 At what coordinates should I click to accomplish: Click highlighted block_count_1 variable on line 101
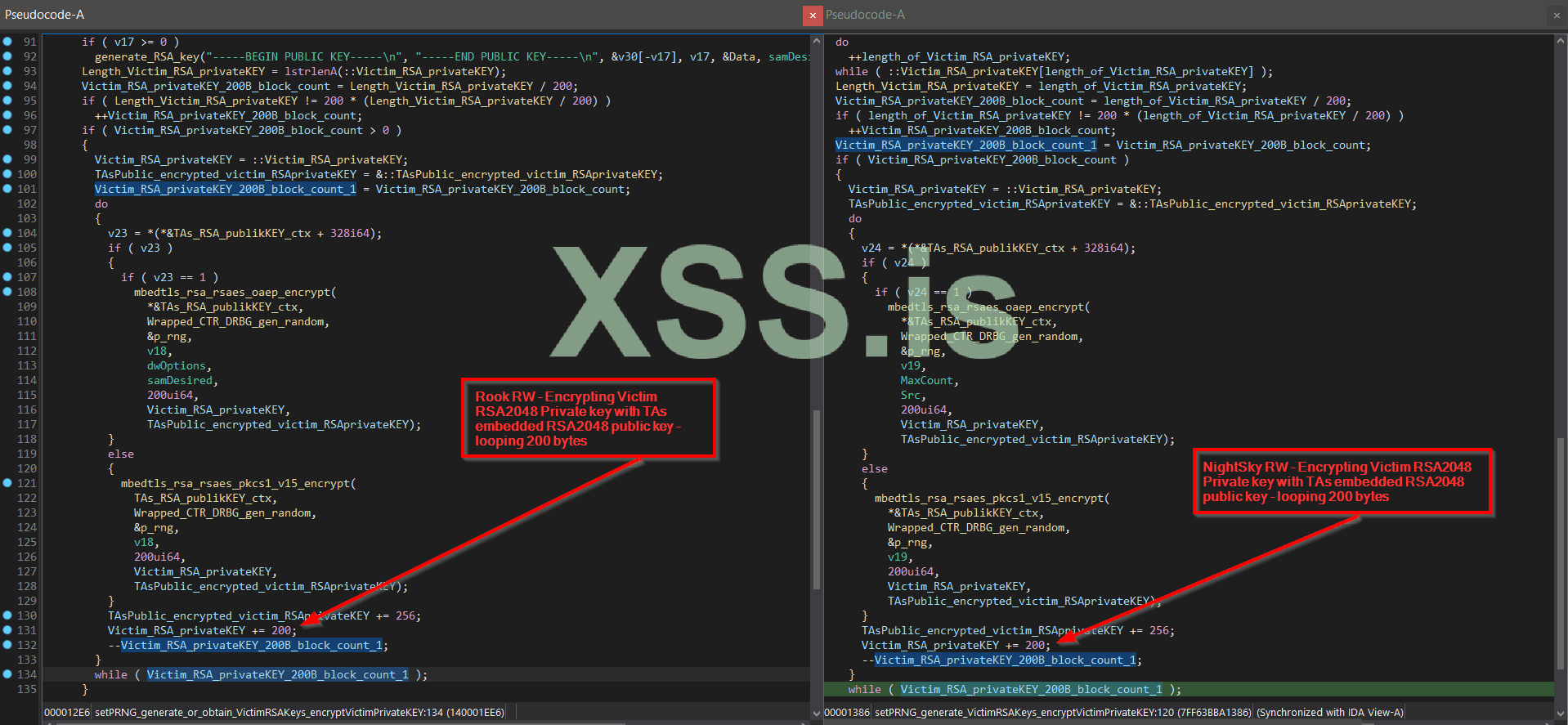[225, 189]
